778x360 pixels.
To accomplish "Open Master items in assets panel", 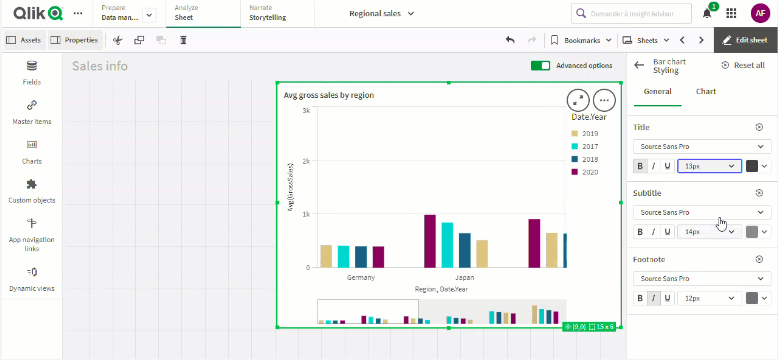I will (32, 113).
